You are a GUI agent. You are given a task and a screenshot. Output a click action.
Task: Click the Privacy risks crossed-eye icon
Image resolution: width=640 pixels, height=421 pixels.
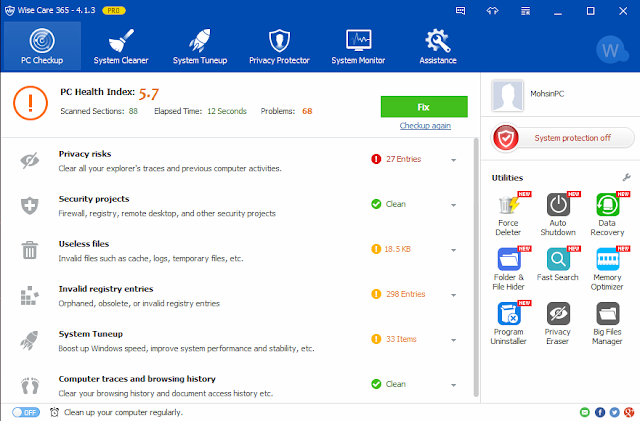(x=30, y=160)
